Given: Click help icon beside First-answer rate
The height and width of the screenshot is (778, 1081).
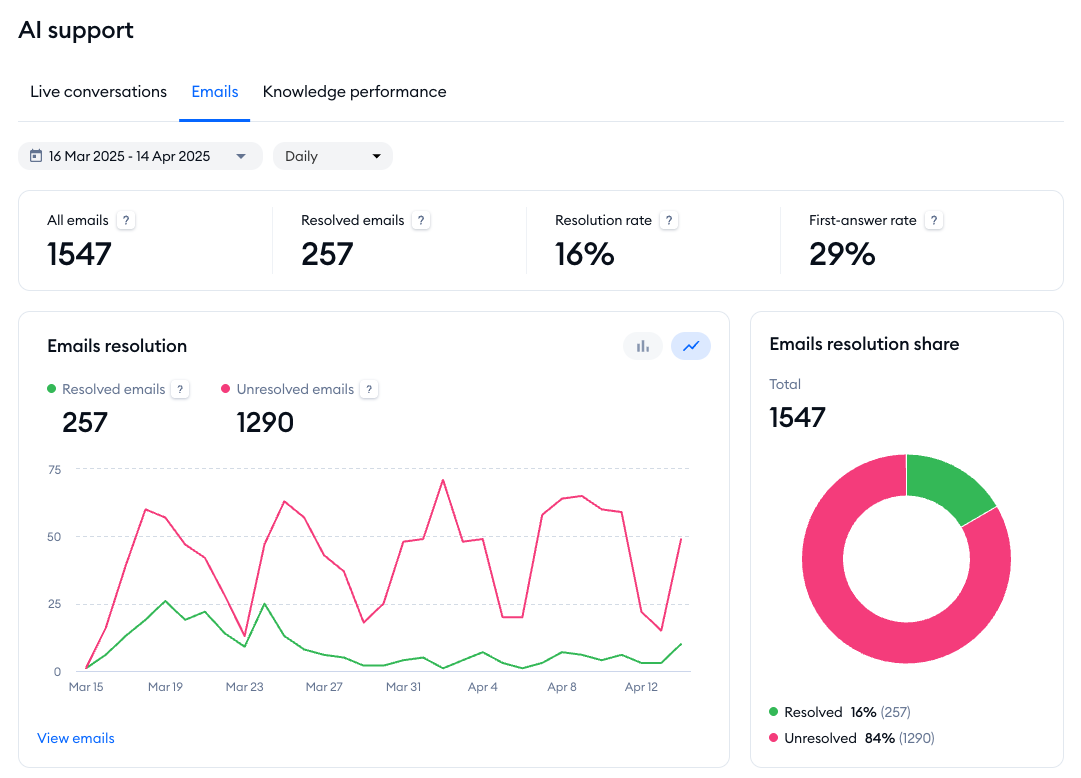Looking at the screenshot, I should point(934,221).
